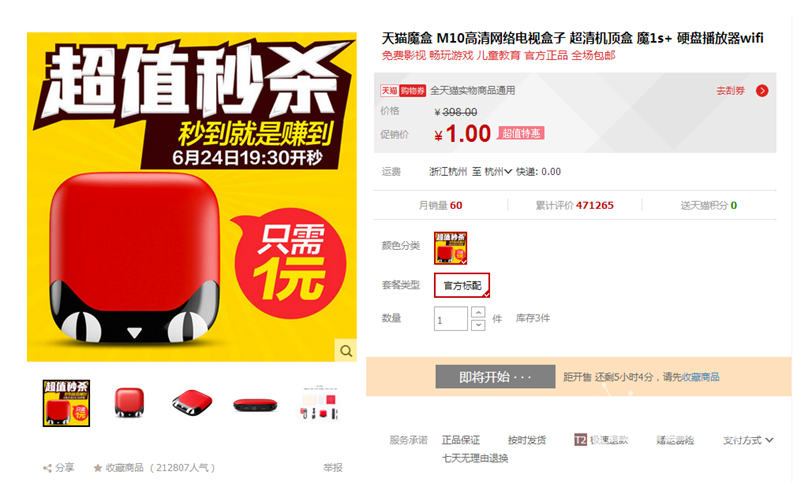Viewport: 800px width, 482px height.
Task: Click the 天猫 购物券 coupon badge
Action: tap(403, 91)
